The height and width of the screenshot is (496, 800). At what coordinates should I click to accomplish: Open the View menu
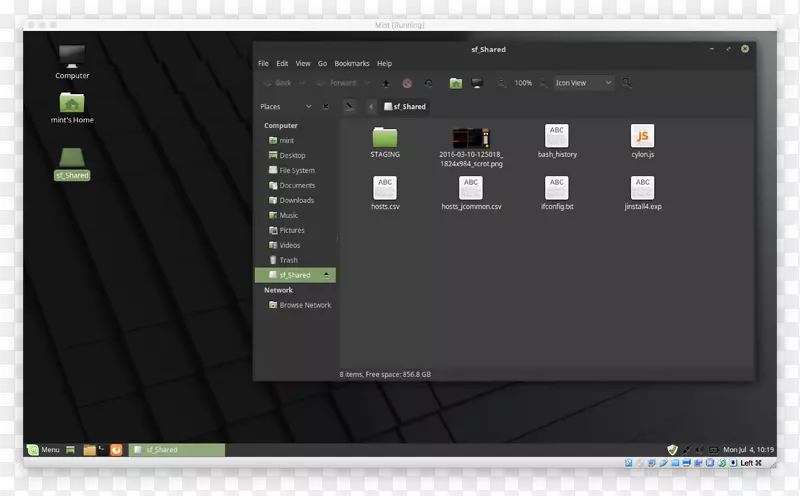[x=303, y=63]
